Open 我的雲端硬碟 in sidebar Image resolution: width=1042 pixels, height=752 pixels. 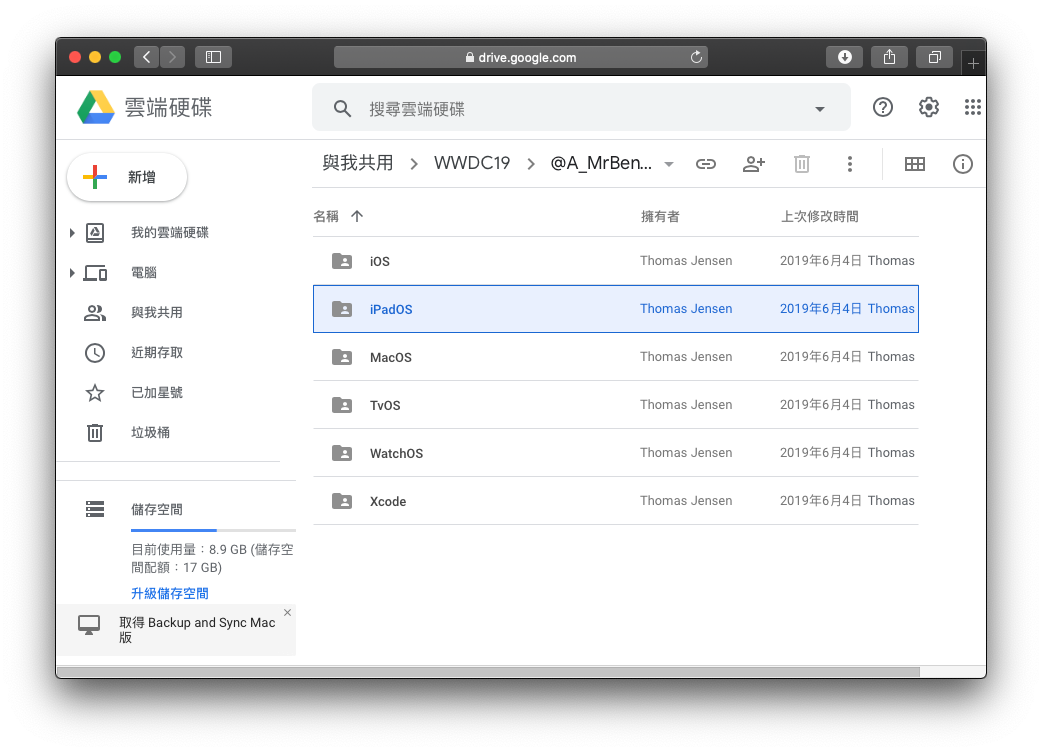tap(169, 233)
